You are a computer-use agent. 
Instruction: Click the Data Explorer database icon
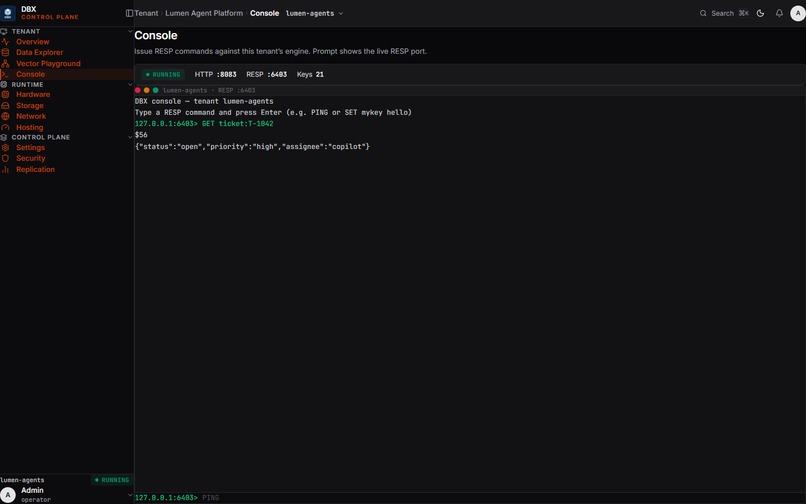click(5, 52)
